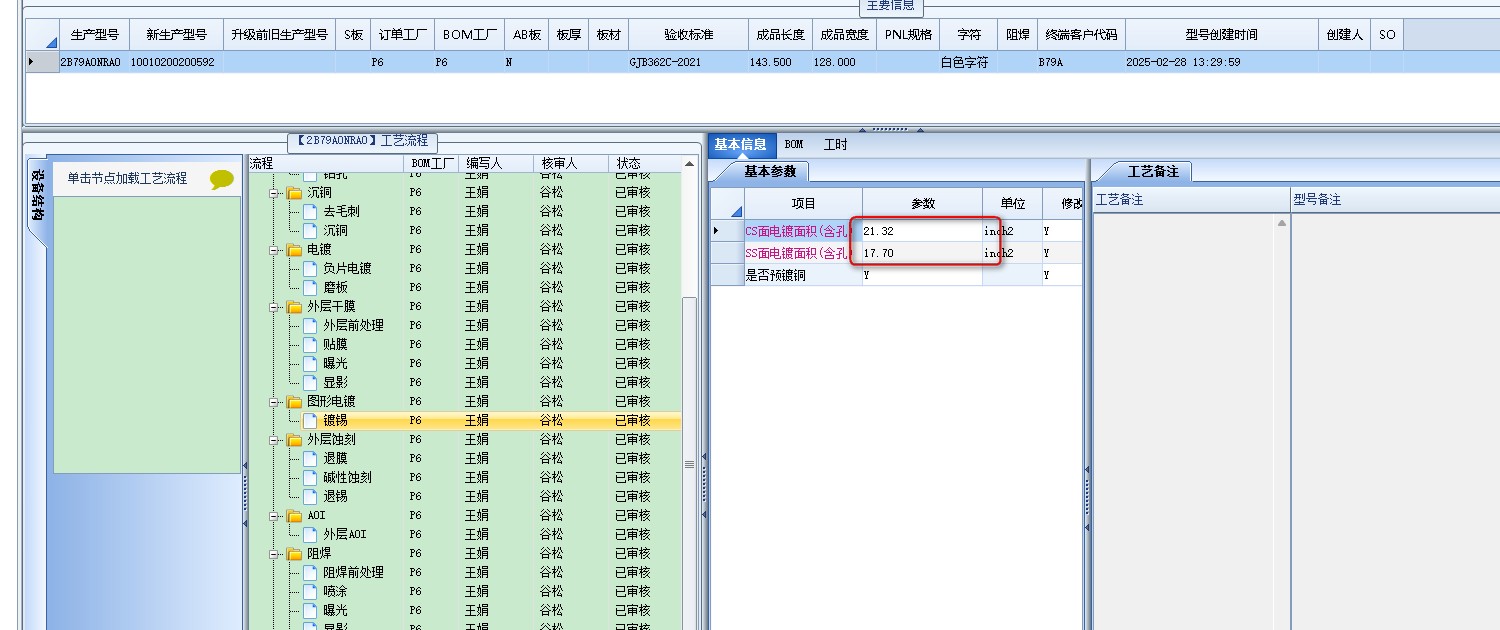The width and height of the screenshot is (1500, 630).
Task: Click the AOI folder icon
Action: point(294,516)
